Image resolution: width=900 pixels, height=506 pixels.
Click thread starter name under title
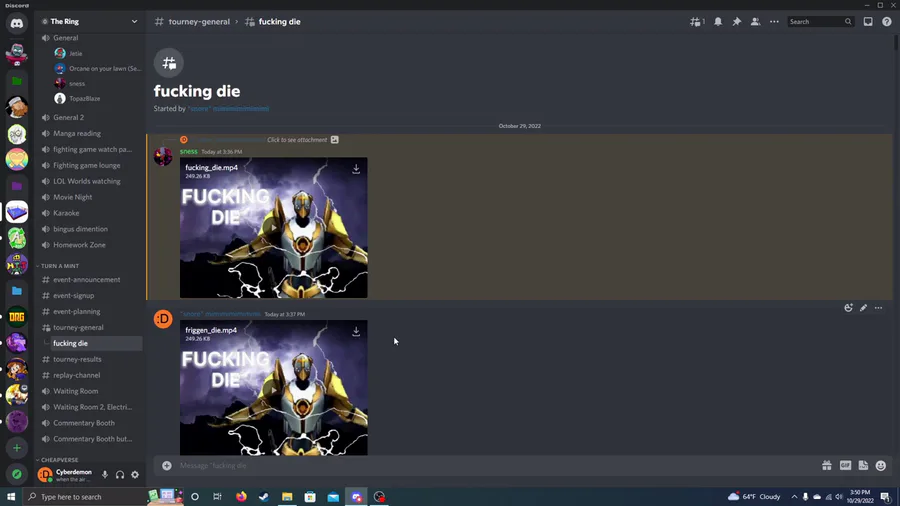click(x=228, y=108)
